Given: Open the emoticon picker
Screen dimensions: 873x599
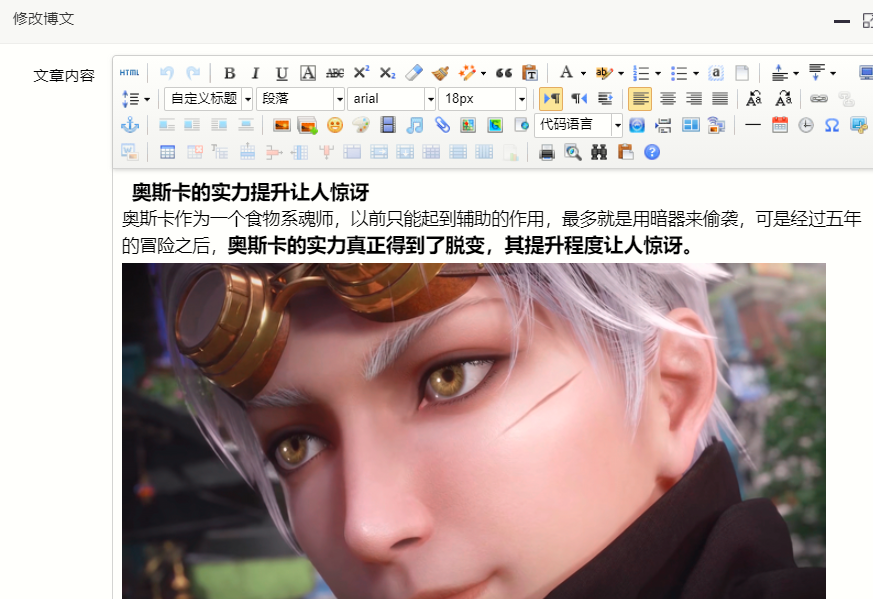Looking at the screenshot, I should click(x=335, y=125).
